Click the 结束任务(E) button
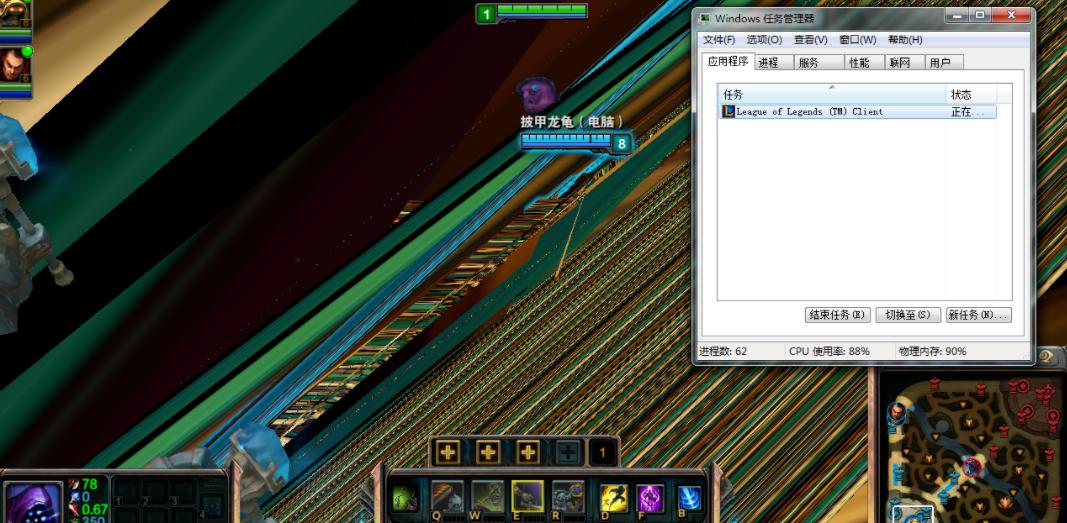 point(838,315)
